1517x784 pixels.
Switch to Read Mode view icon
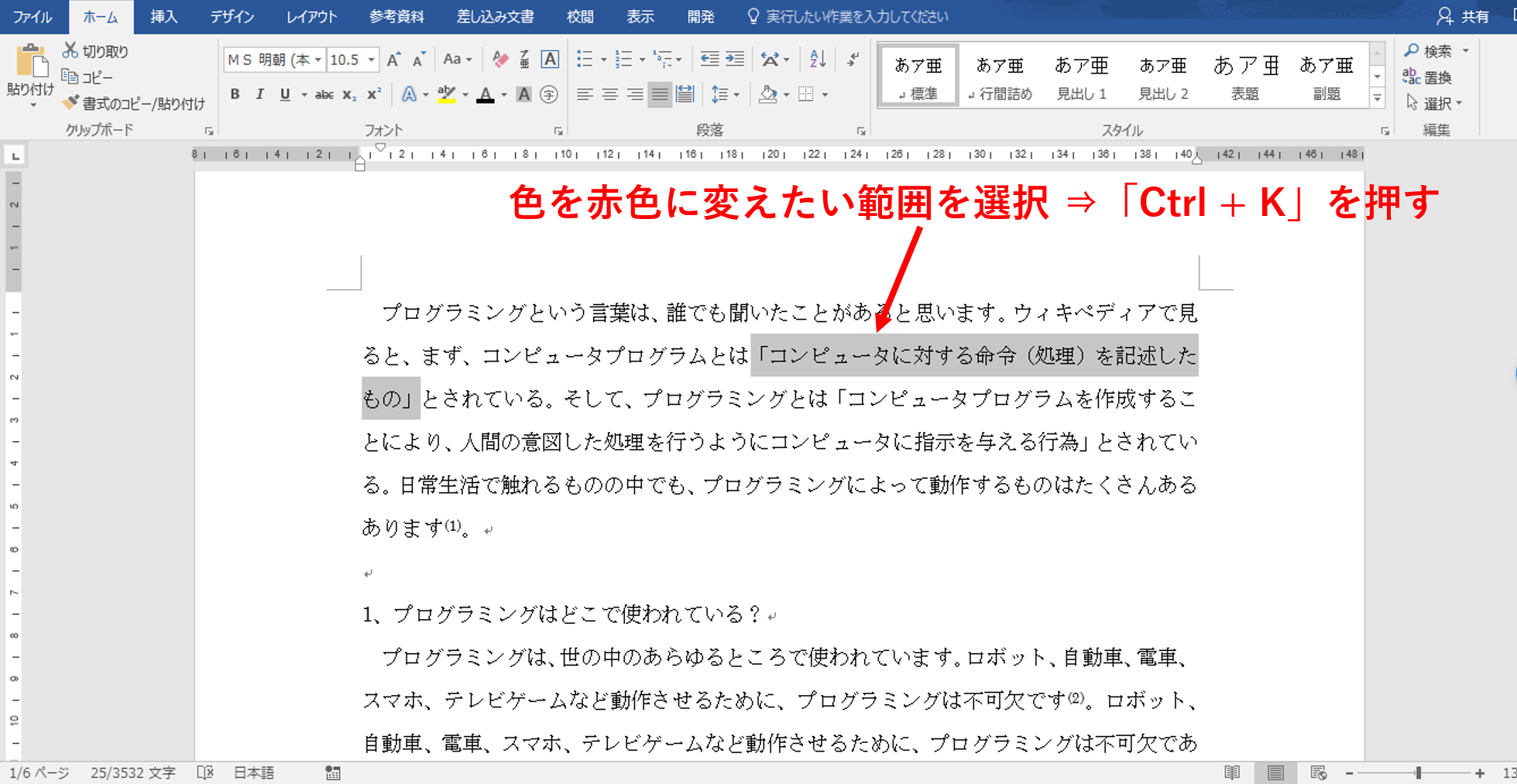[1232, 772]
